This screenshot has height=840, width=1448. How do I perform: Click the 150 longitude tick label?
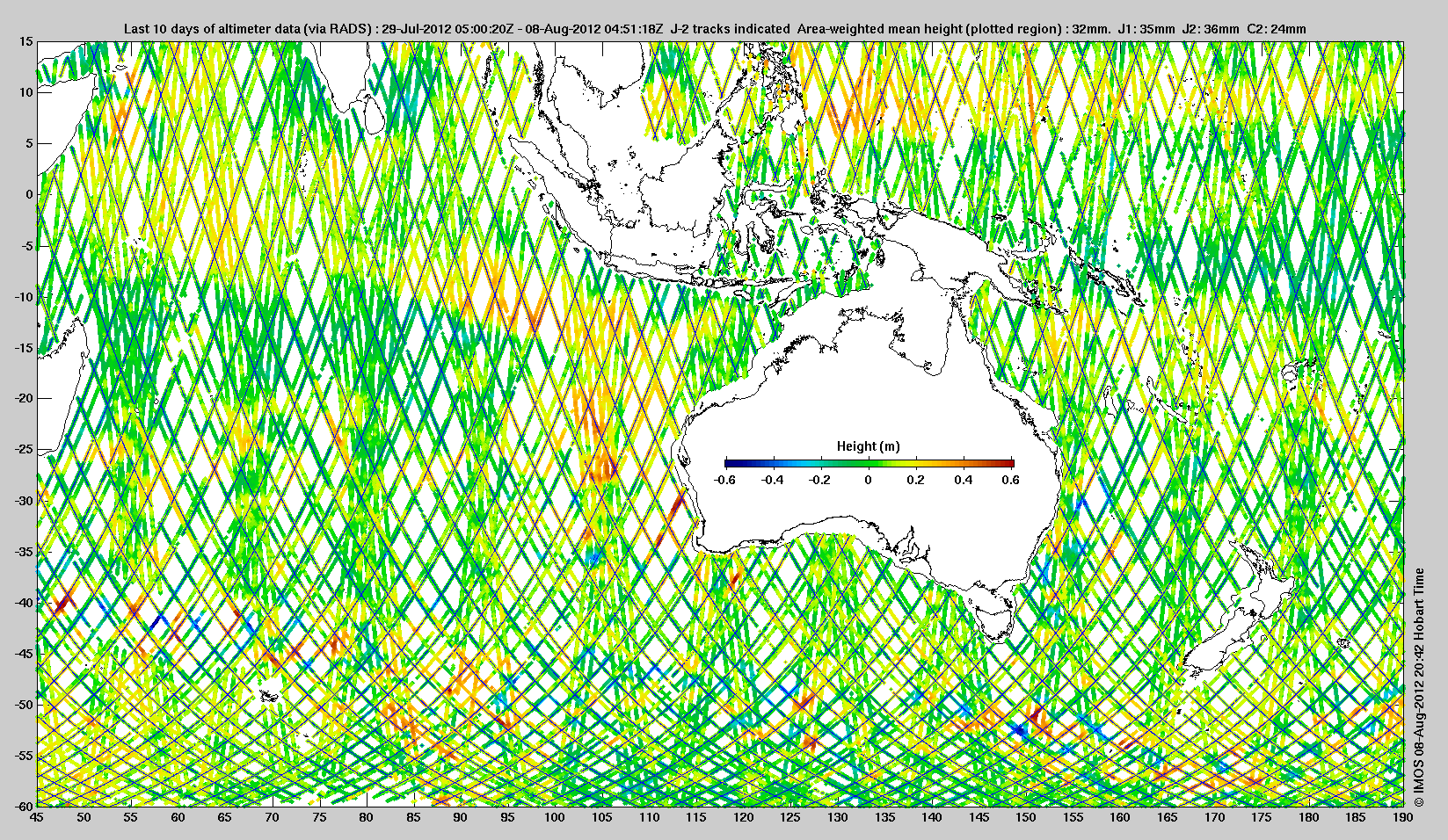pyautogui.click(x=1026, y=817)
